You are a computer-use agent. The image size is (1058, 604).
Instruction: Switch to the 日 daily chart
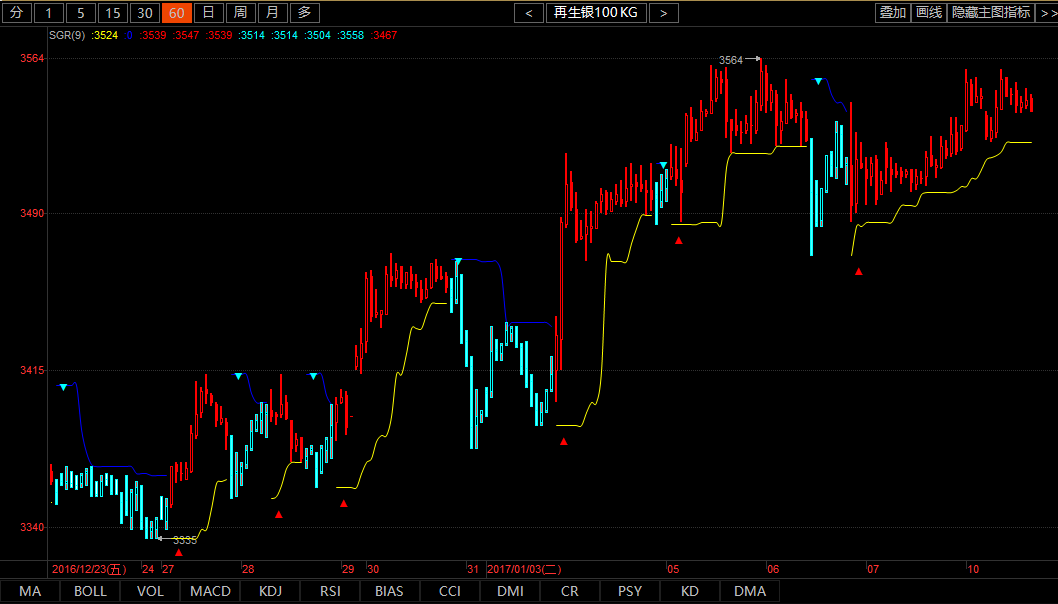point(208,13)
